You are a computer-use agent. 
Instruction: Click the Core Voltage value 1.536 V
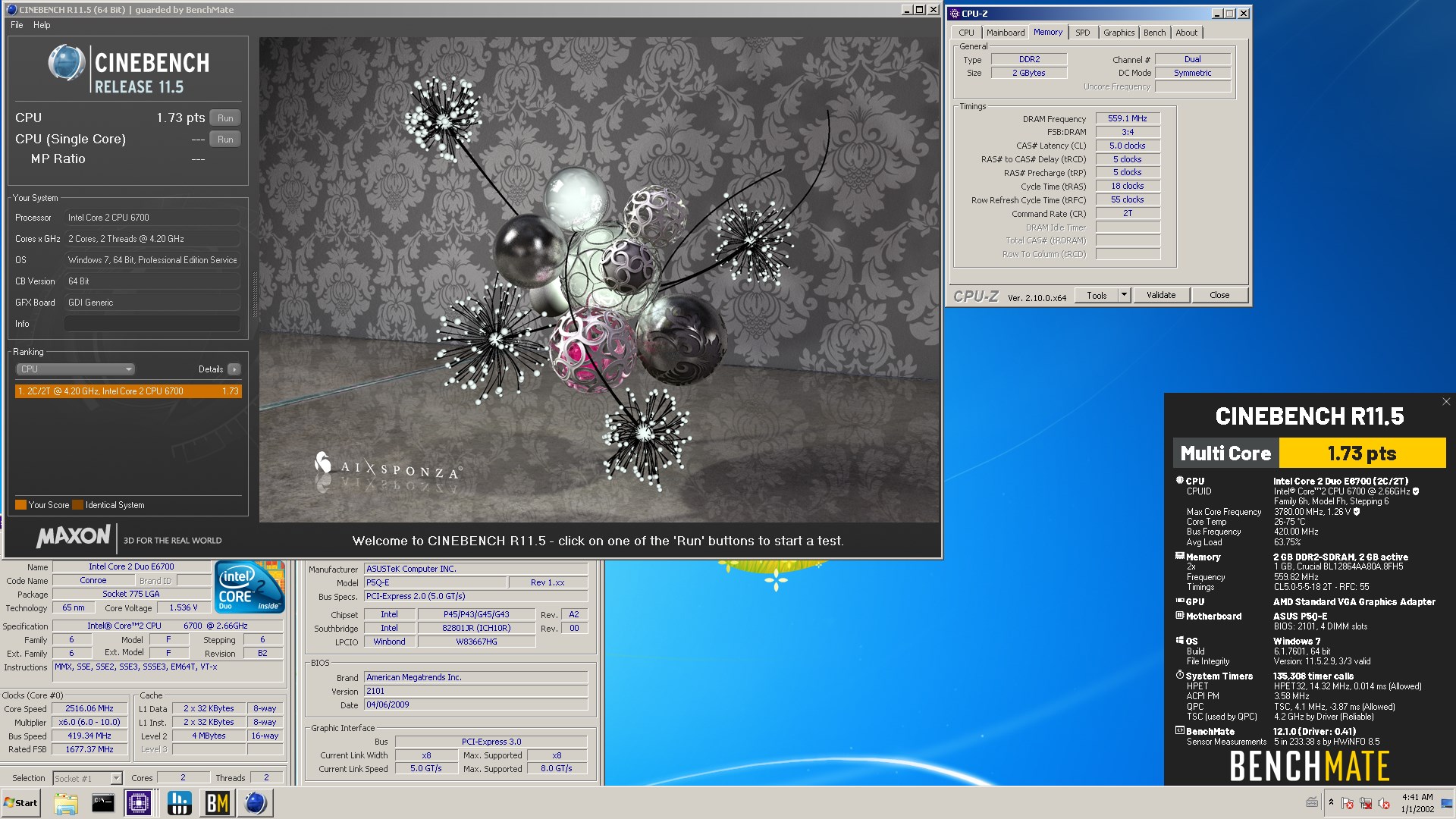(x=184, y=608)
